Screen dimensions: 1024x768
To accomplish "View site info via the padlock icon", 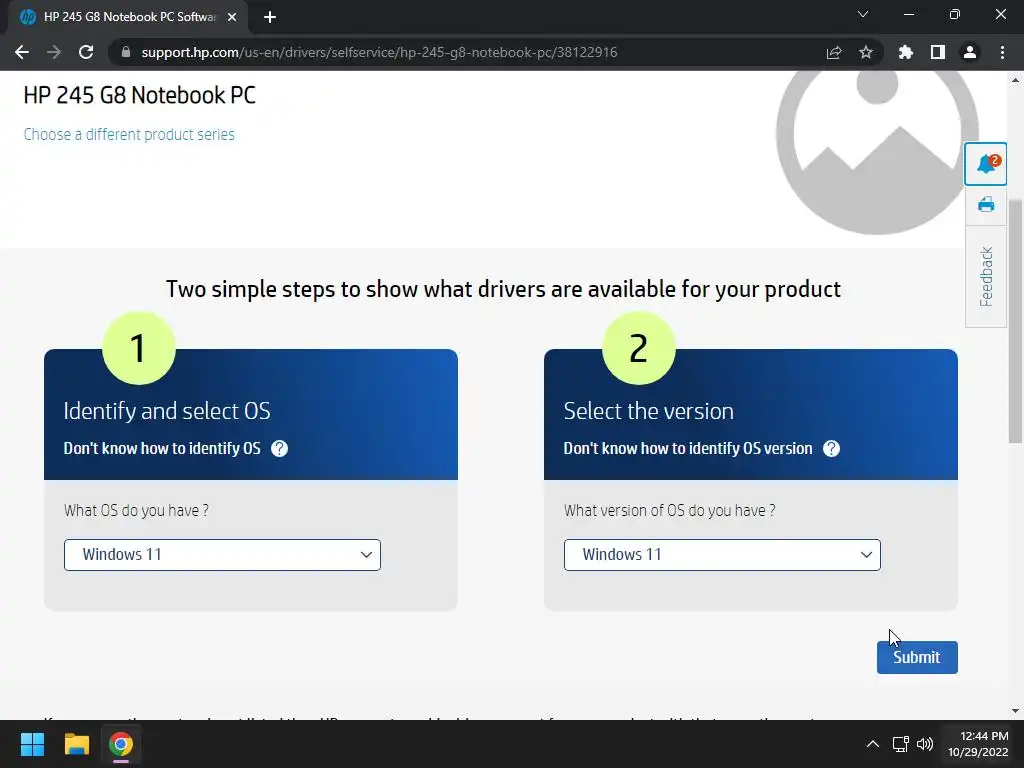I will pyautogui.click(x=126, y=52).
